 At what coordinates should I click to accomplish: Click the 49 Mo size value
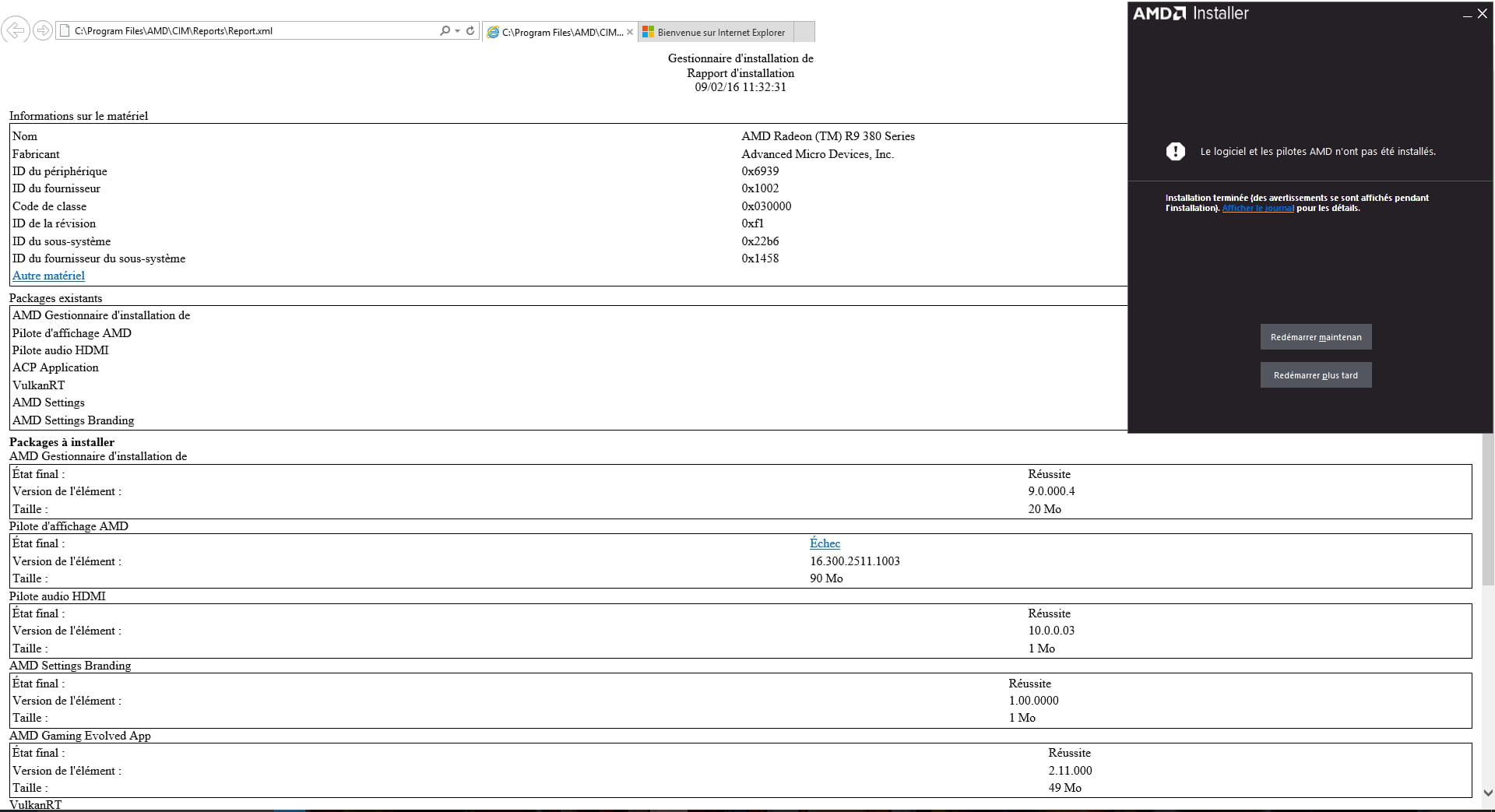click(x=1064, y=788)
